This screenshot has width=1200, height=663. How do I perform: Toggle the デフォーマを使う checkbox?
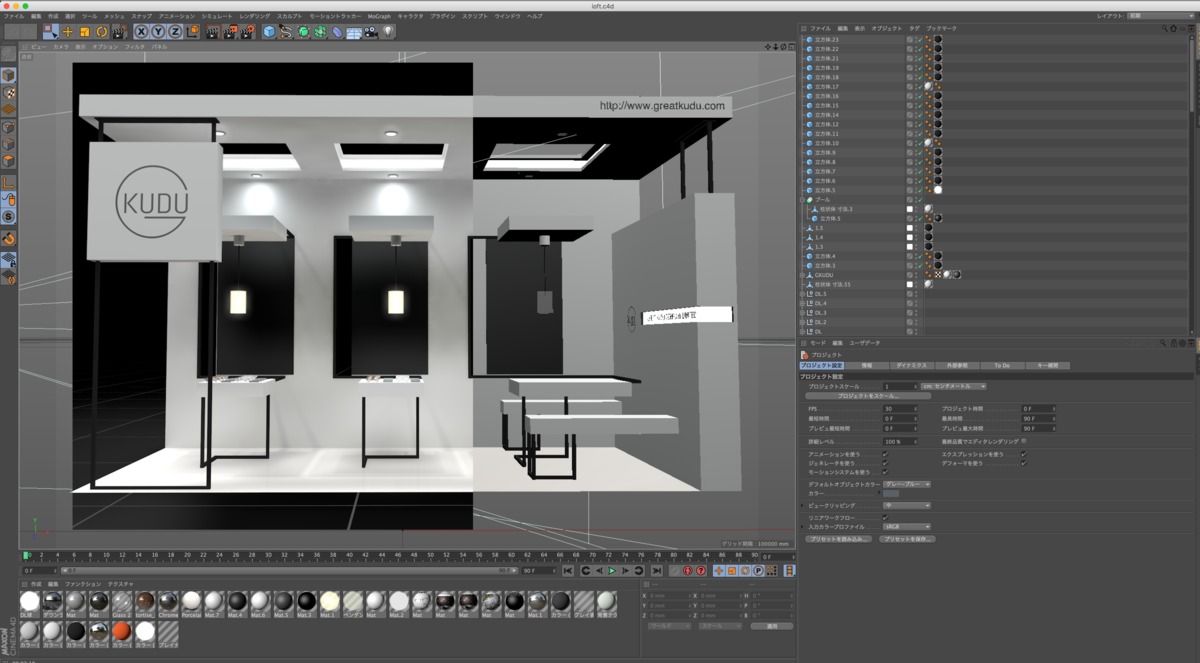pyautogui.click(x=1022, y=463)
